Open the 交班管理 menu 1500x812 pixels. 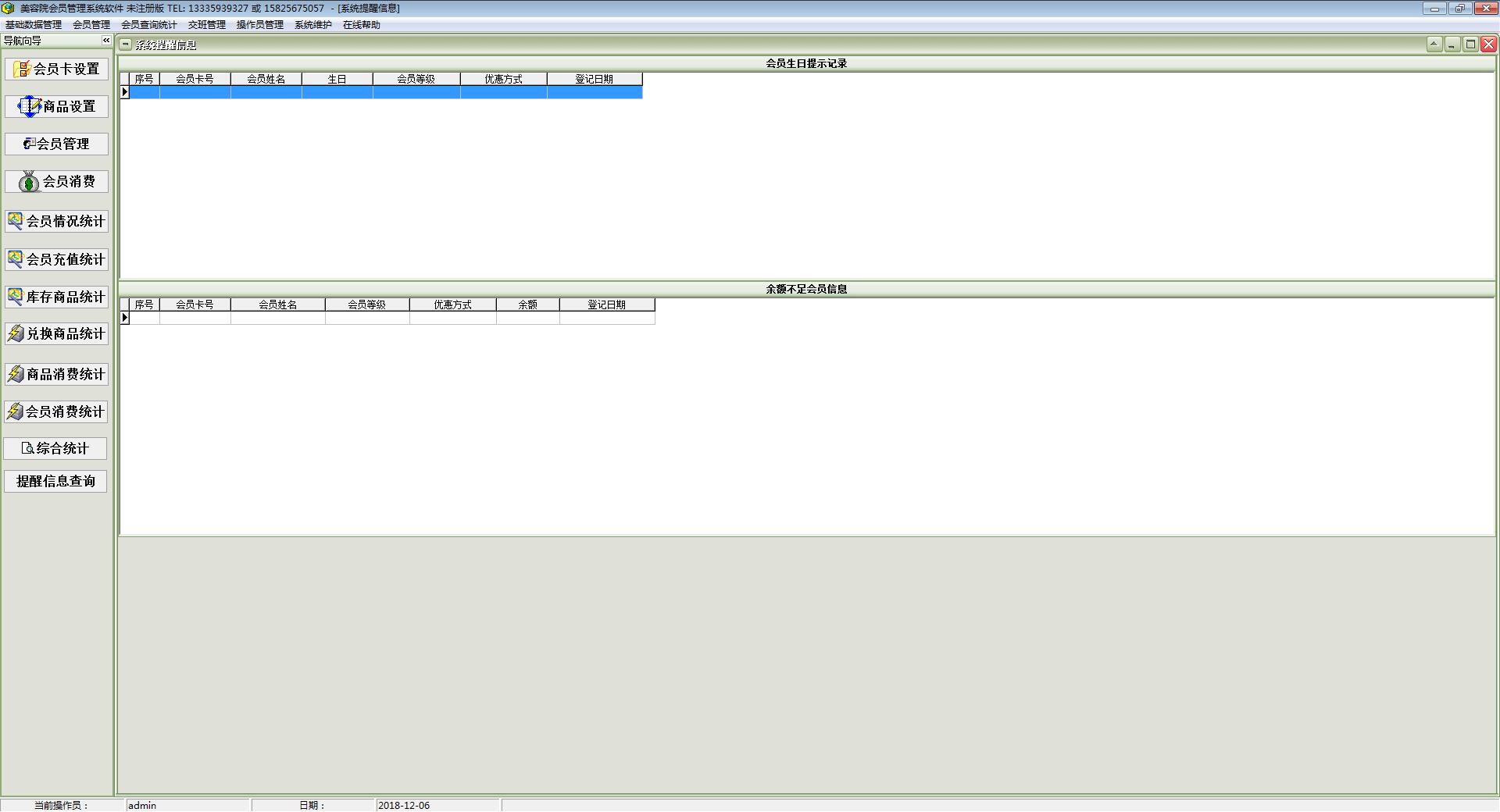[207, 25]
